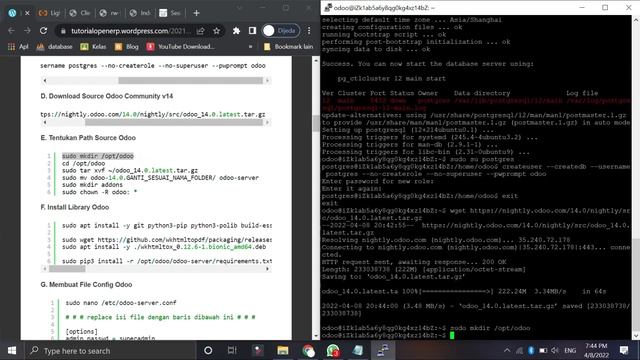Image resolution: width=640 pixels, height=360 pixels.
Task: Click the terminal window scroll up arrow
Action: pyautogui.click(x=636, y=19)
